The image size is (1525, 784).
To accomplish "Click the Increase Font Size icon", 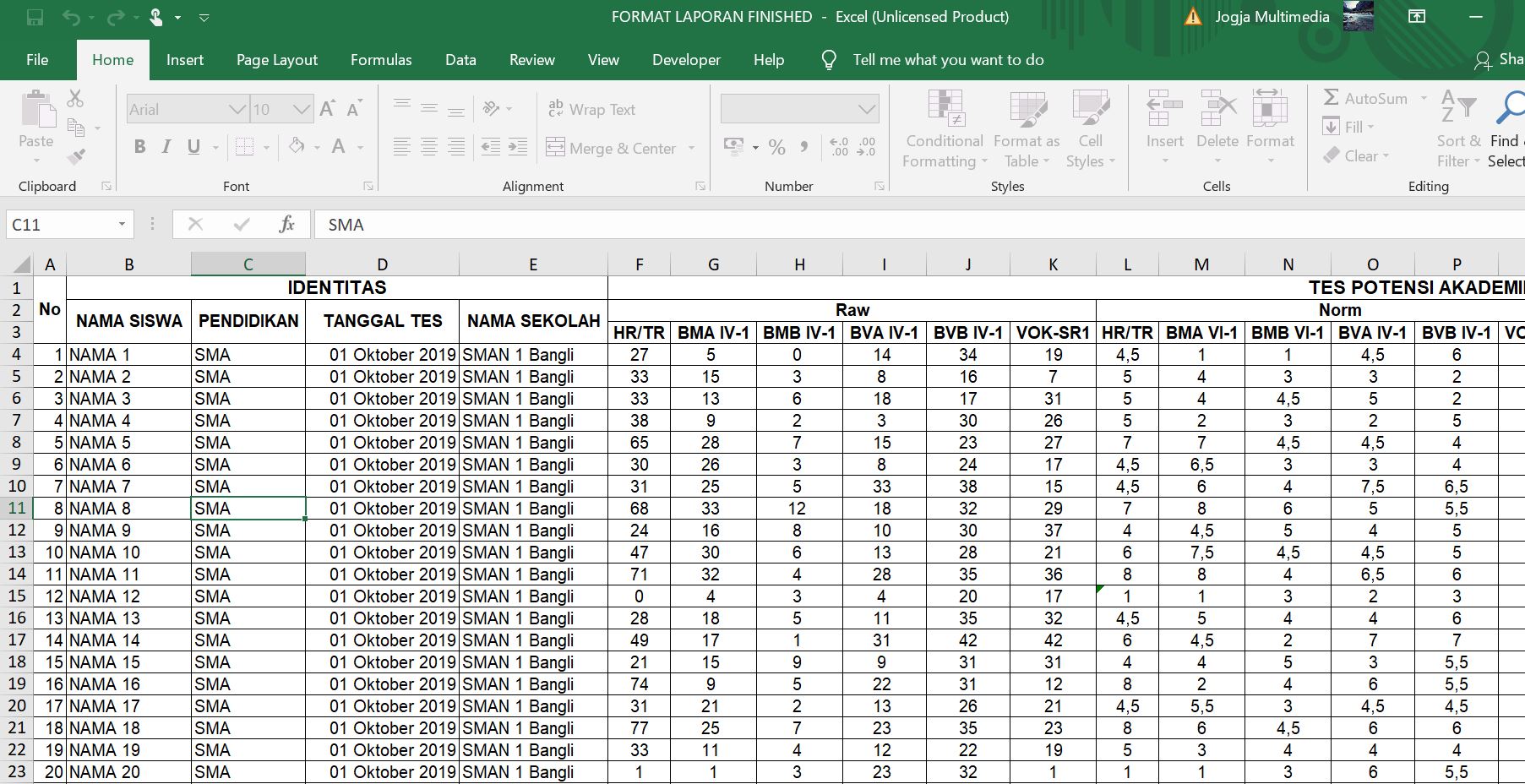I will (x=328, y=109).
